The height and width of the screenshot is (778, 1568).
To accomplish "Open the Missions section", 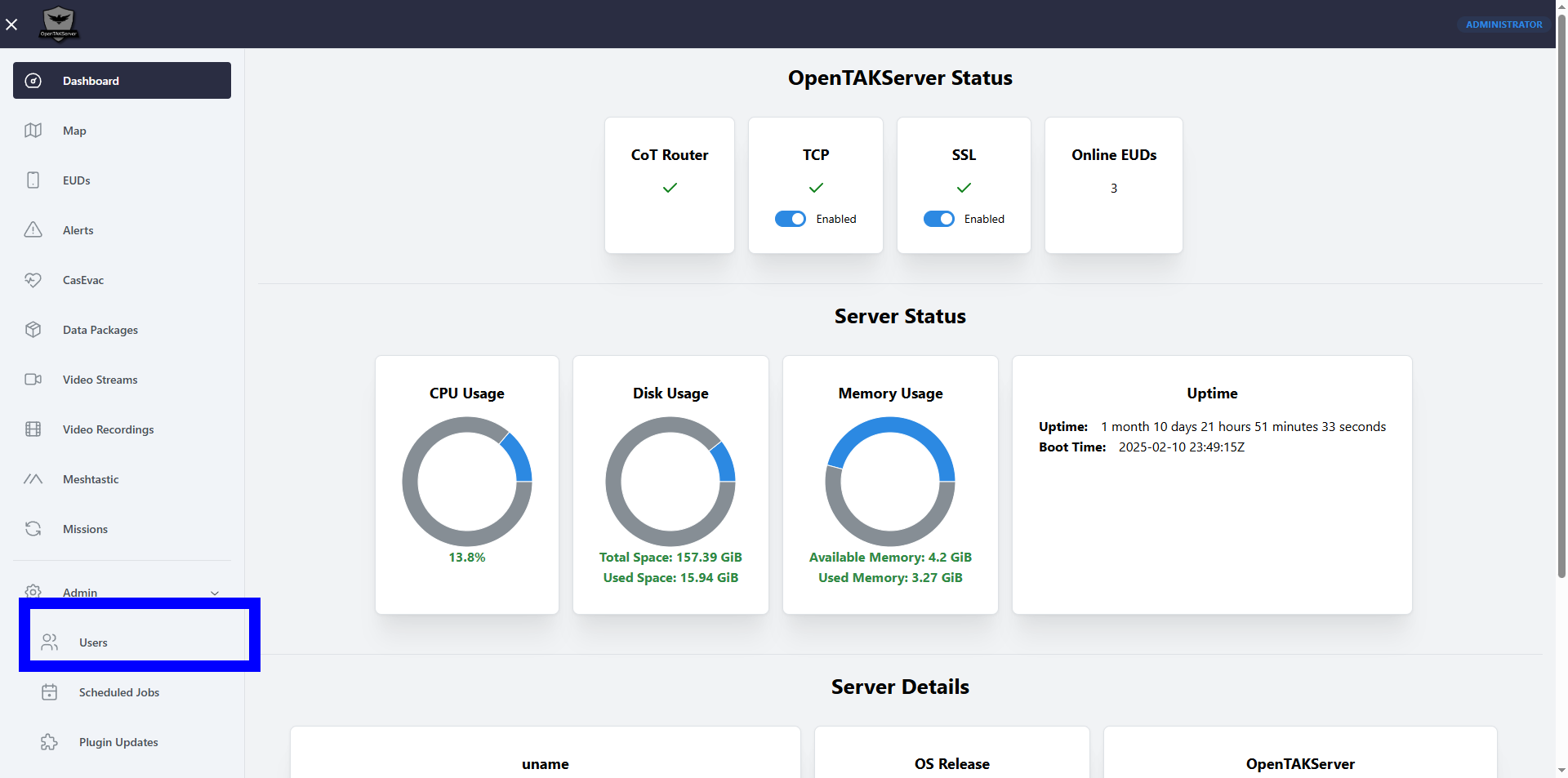I will (122, 529).
